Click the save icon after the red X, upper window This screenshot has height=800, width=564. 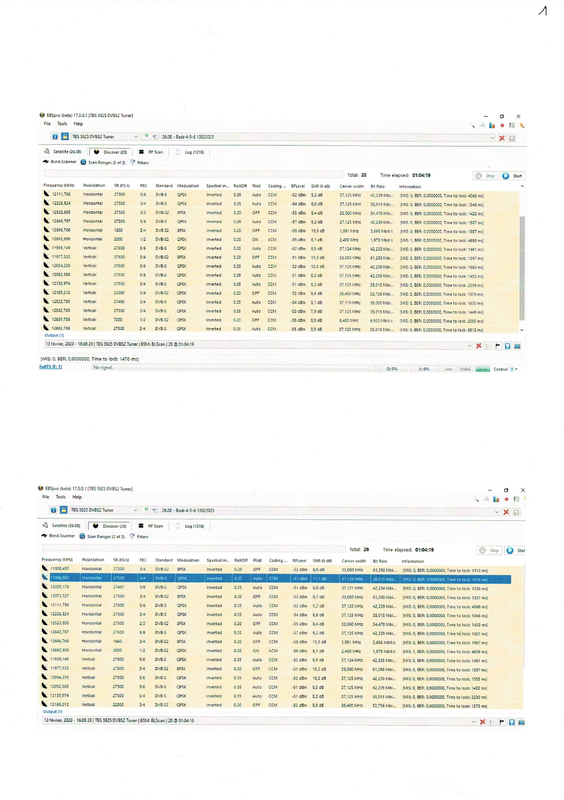512,138
